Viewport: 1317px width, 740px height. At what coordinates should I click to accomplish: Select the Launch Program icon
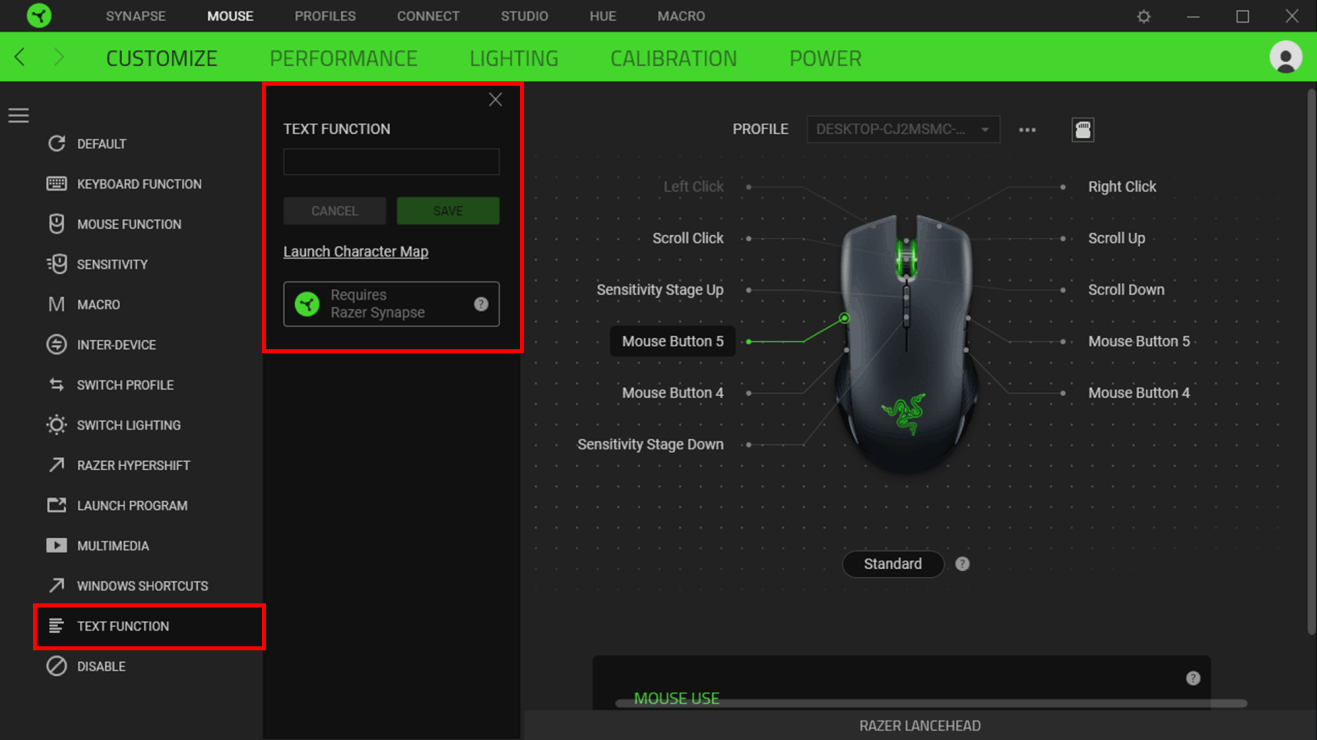(x=56, y=505)
